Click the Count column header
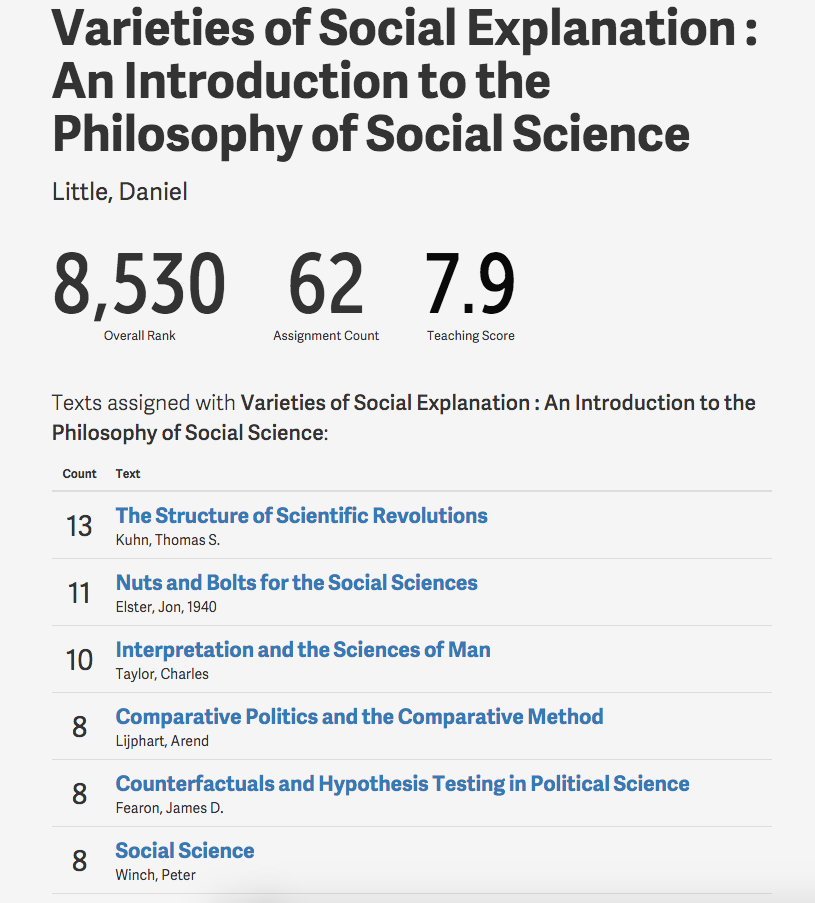 pos(80,474)
